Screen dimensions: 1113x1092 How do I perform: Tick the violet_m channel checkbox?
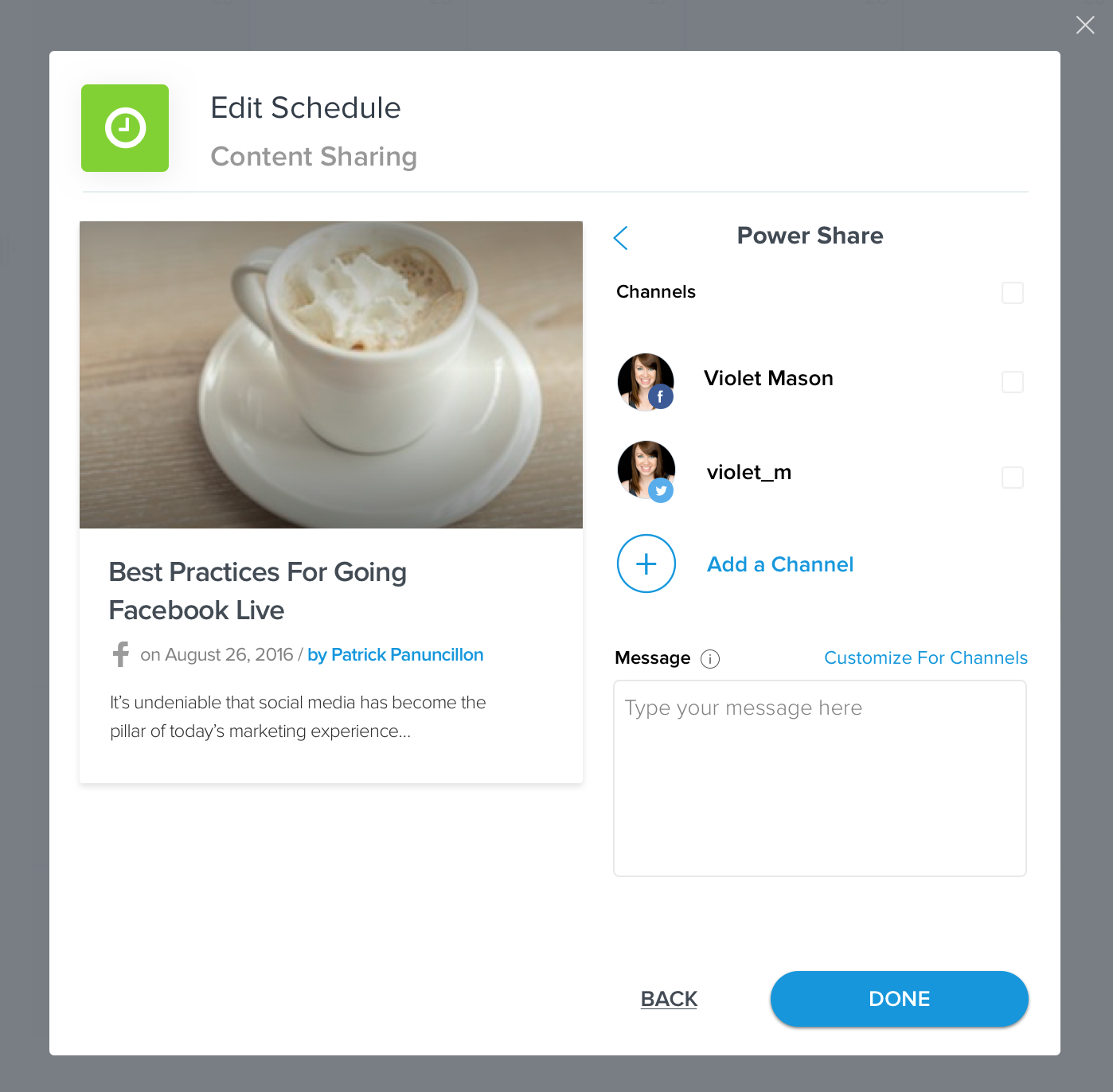click(1013, 478)
